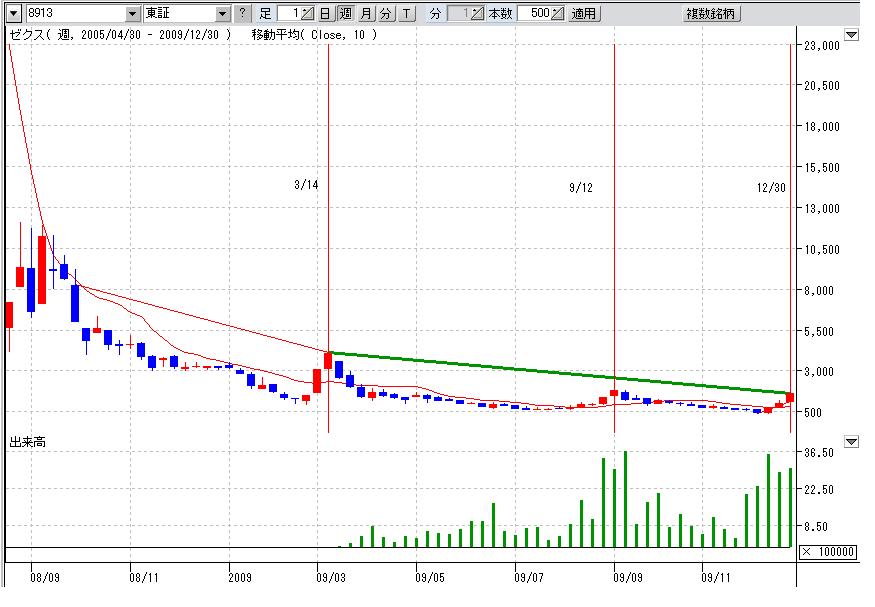Switch chart to daily (日) candles
The image size is (875, 607).
tap(325, 14)
